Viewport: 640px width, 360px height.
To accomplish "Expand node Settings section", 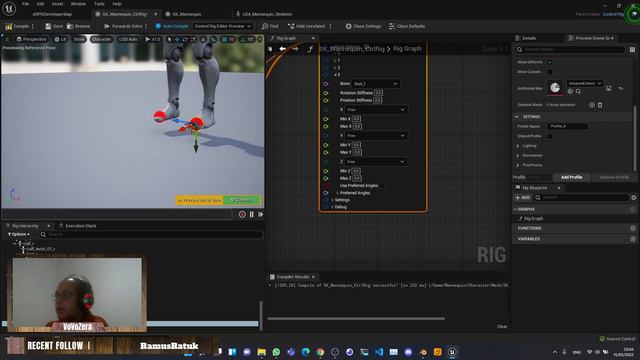I will [x=332, y=200].
